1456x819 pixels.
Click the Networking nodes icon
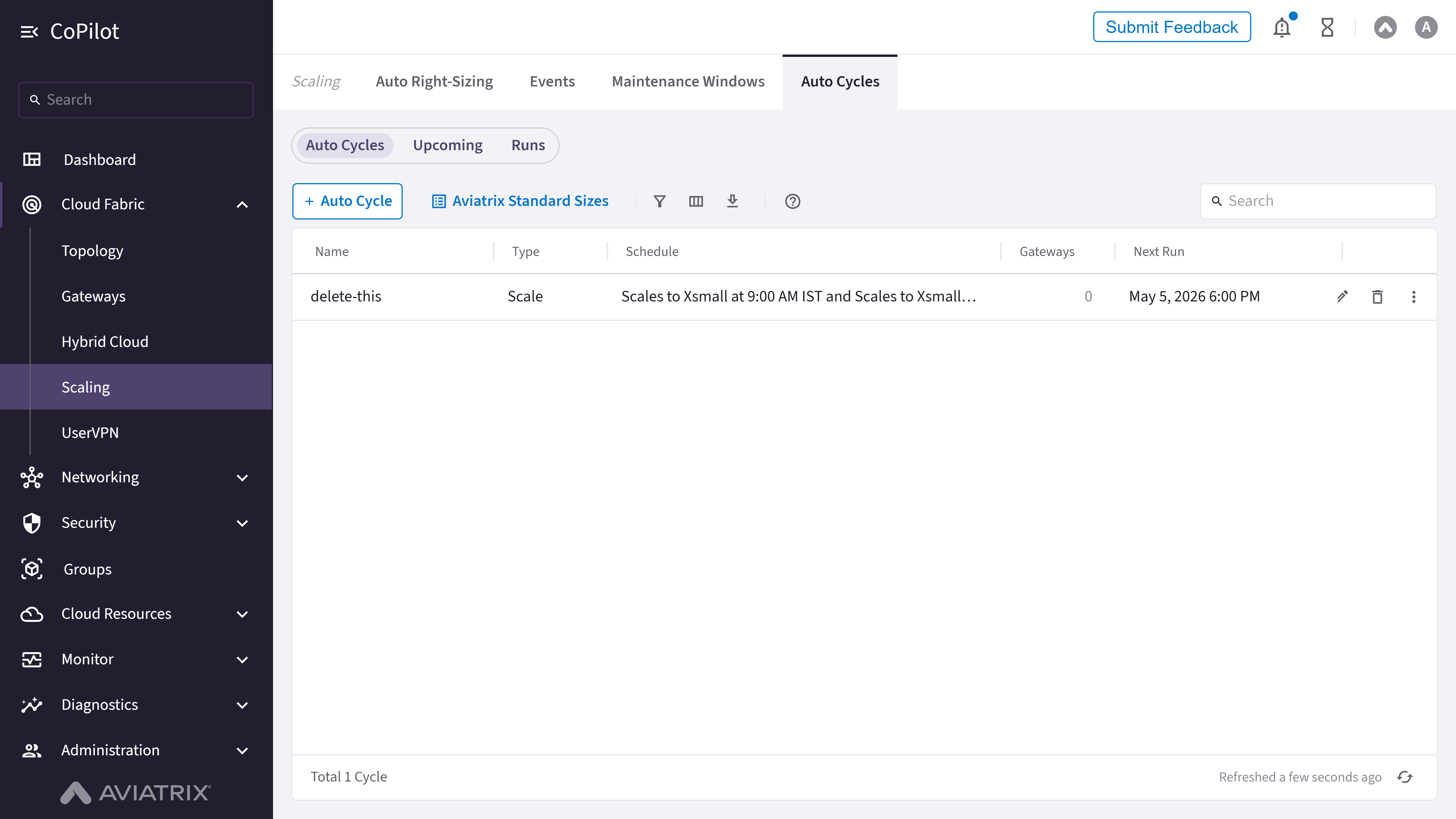[x=32, y=478]
